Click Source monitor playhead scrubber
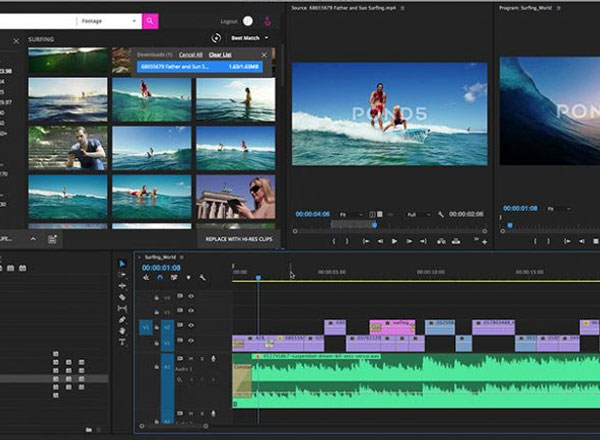This screenshot has width=600, height=440. [x=375, y=225]
